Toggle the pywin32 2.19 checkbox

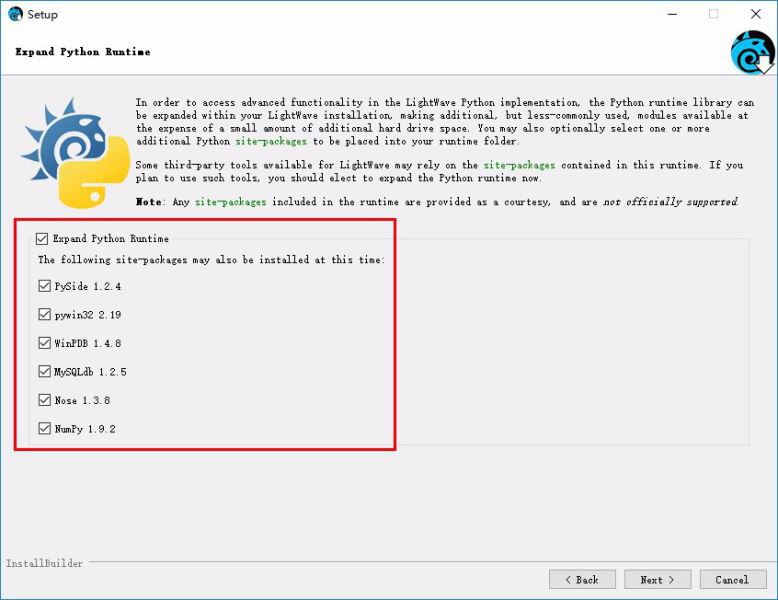45,314
